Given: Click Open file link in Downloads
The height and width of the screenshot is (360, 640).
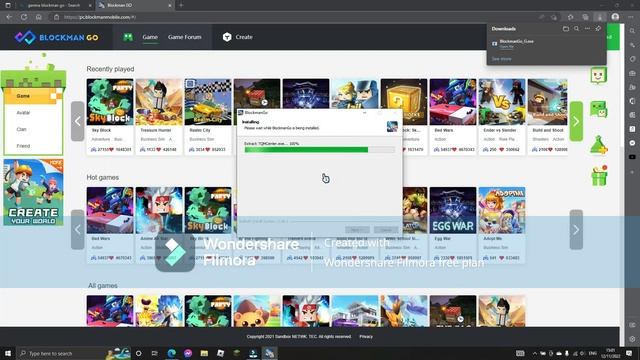Looking at the screenshot, I should (x=507, y=47).
